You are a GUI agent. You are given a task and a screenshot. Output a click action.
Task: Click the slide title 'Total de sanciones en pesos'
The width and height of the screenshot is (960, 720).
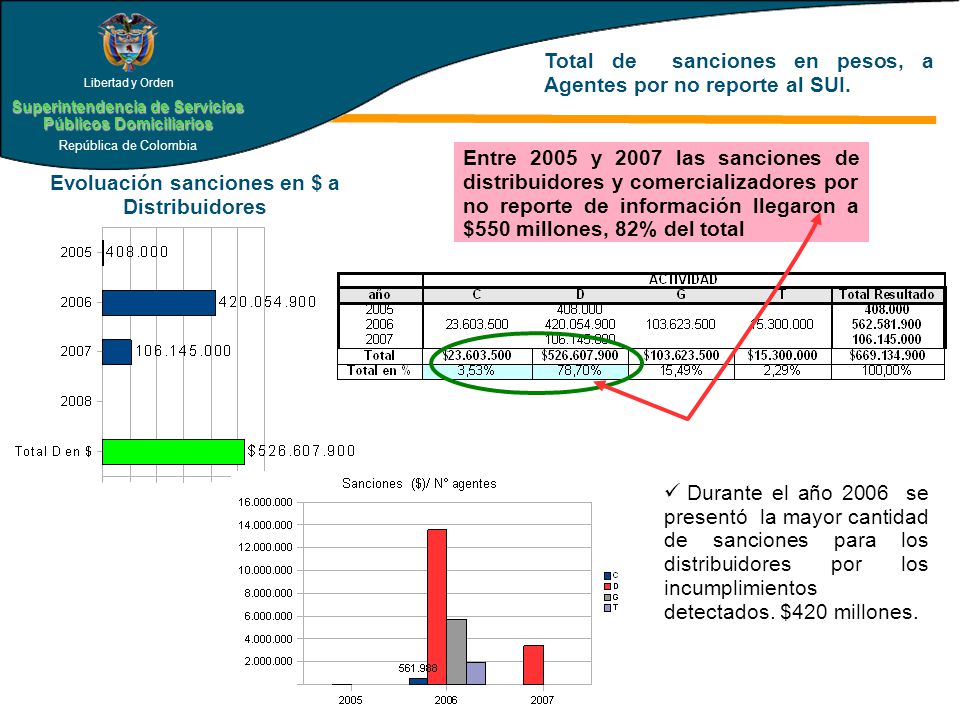738,73
